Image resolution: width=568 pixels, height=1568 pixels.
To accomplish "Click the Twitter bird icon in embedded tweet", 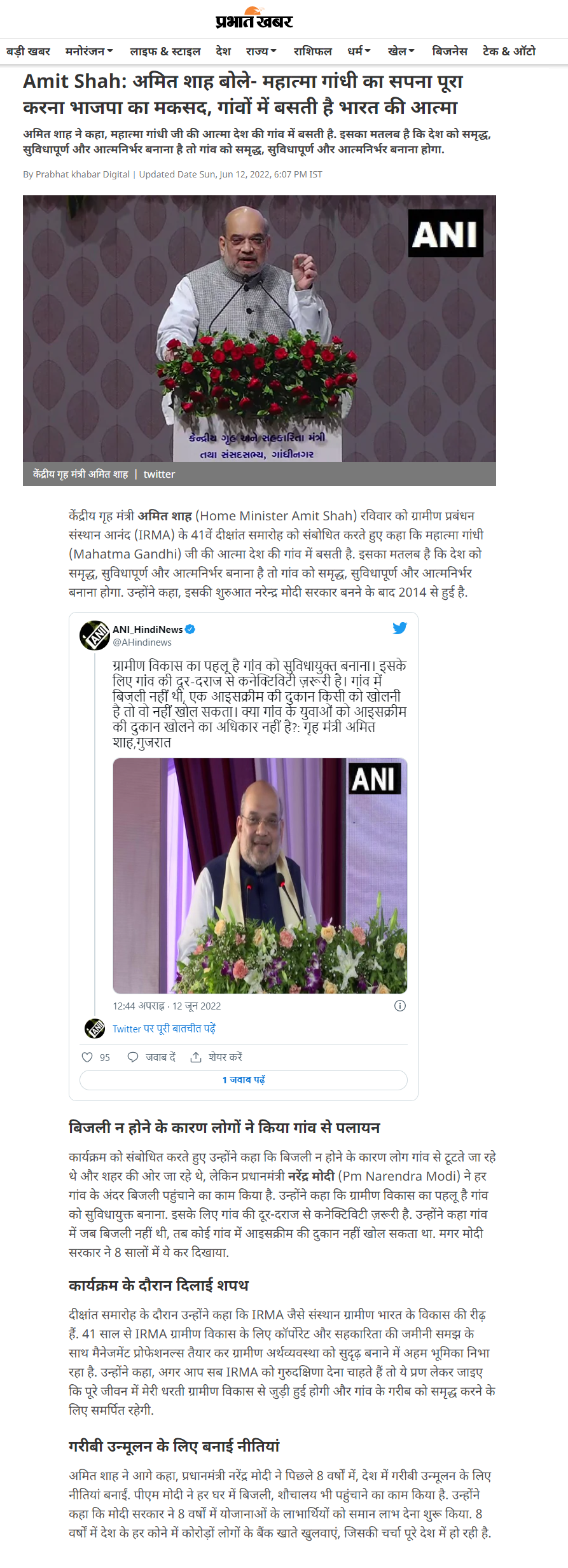I will [x=399, y=628].
